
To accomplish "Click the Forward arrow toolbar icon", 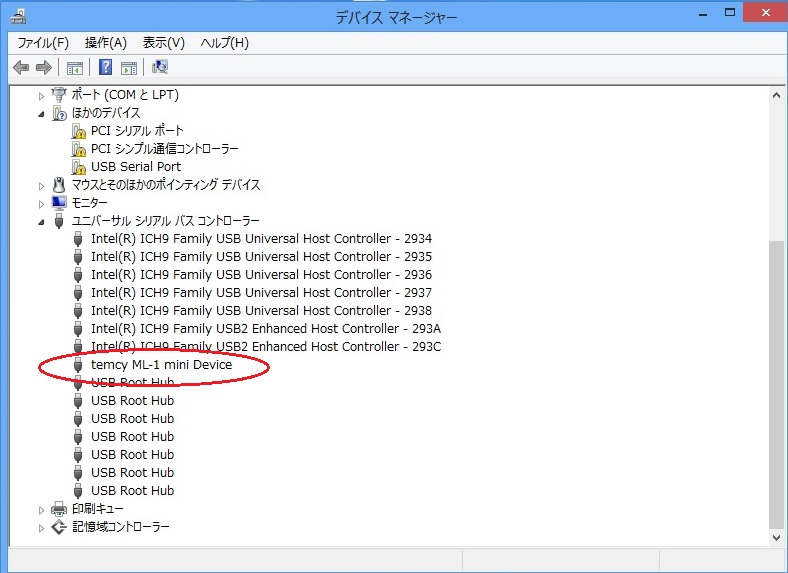I will [x=44, y=67].
